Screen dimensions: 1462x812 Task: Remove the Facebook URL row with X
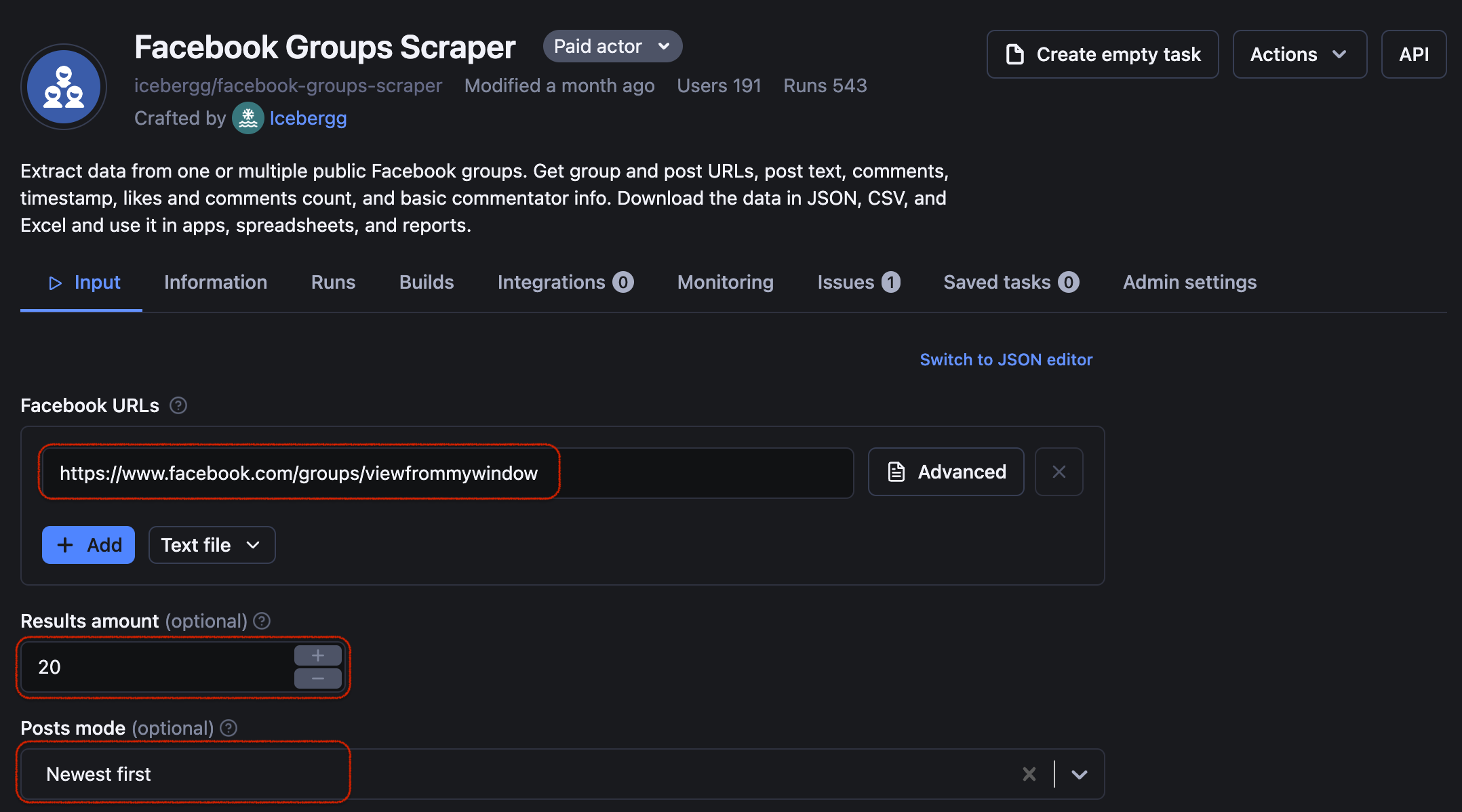pos(1059,472)
